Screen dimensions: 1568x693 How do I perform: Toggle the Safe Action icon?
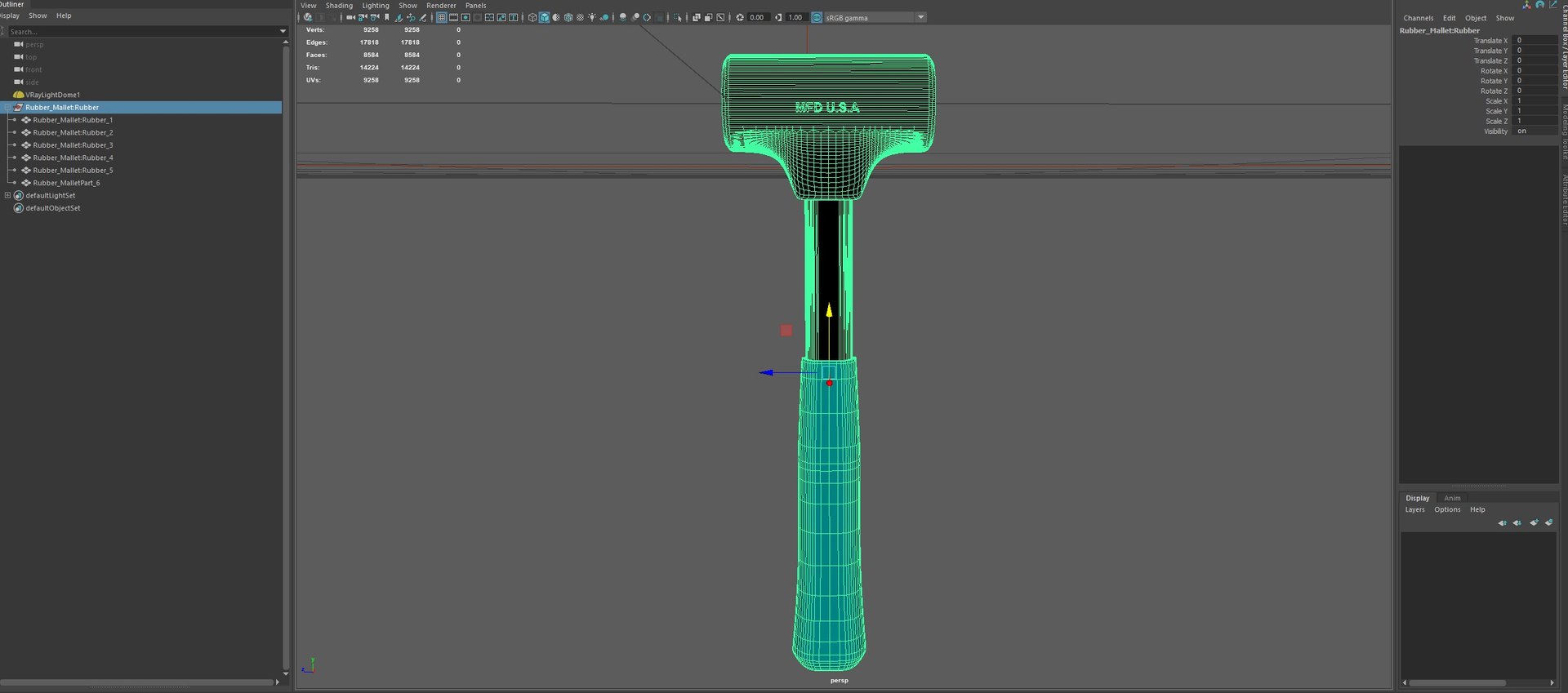coord(501,17)
